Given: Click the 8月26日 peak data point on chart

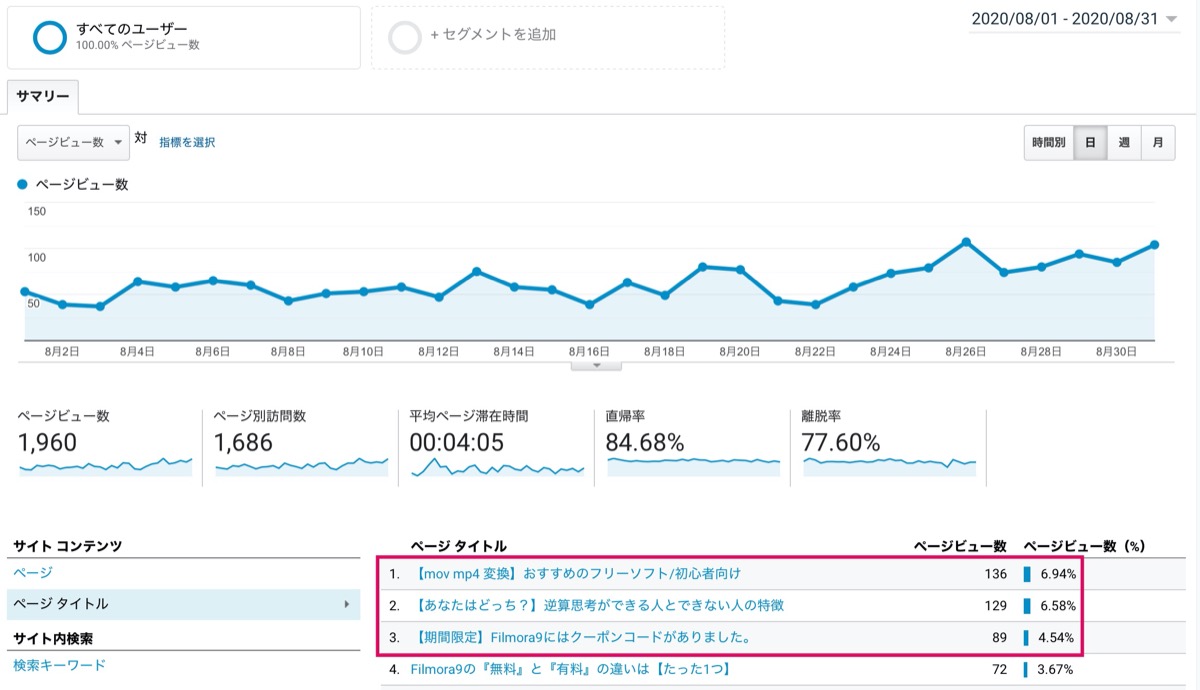Looking at the screenshot, I should point(966,242).
